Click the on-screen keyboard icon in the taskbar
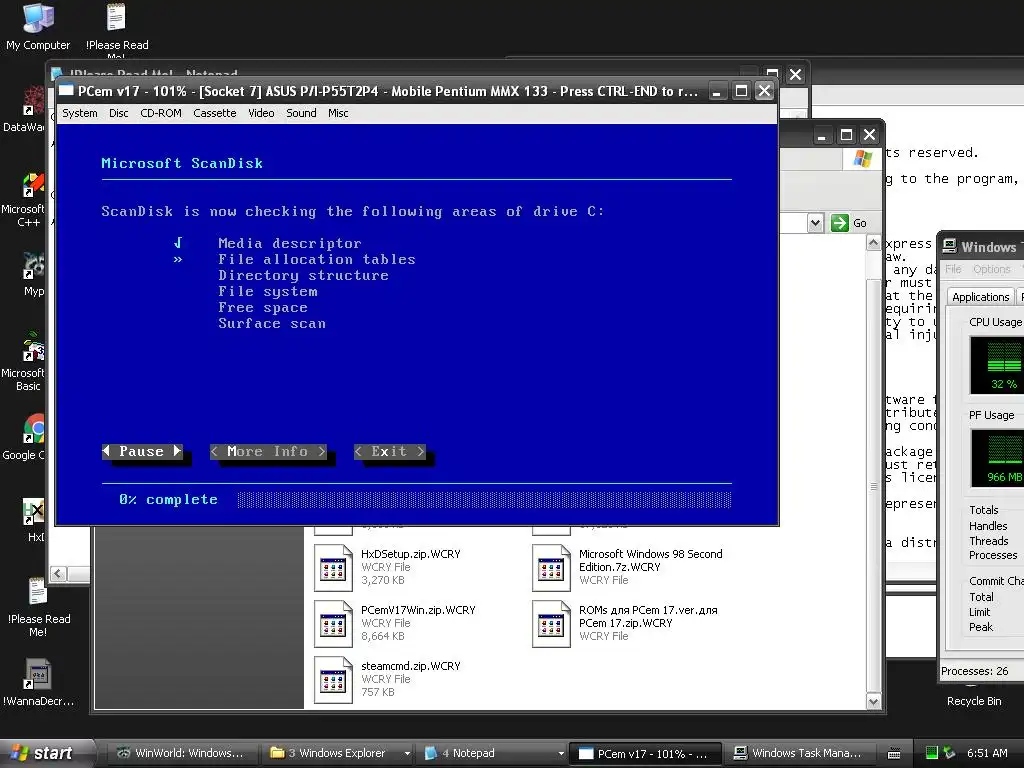The height and width of the screenshot is (768, 1024). pos(894,754)
